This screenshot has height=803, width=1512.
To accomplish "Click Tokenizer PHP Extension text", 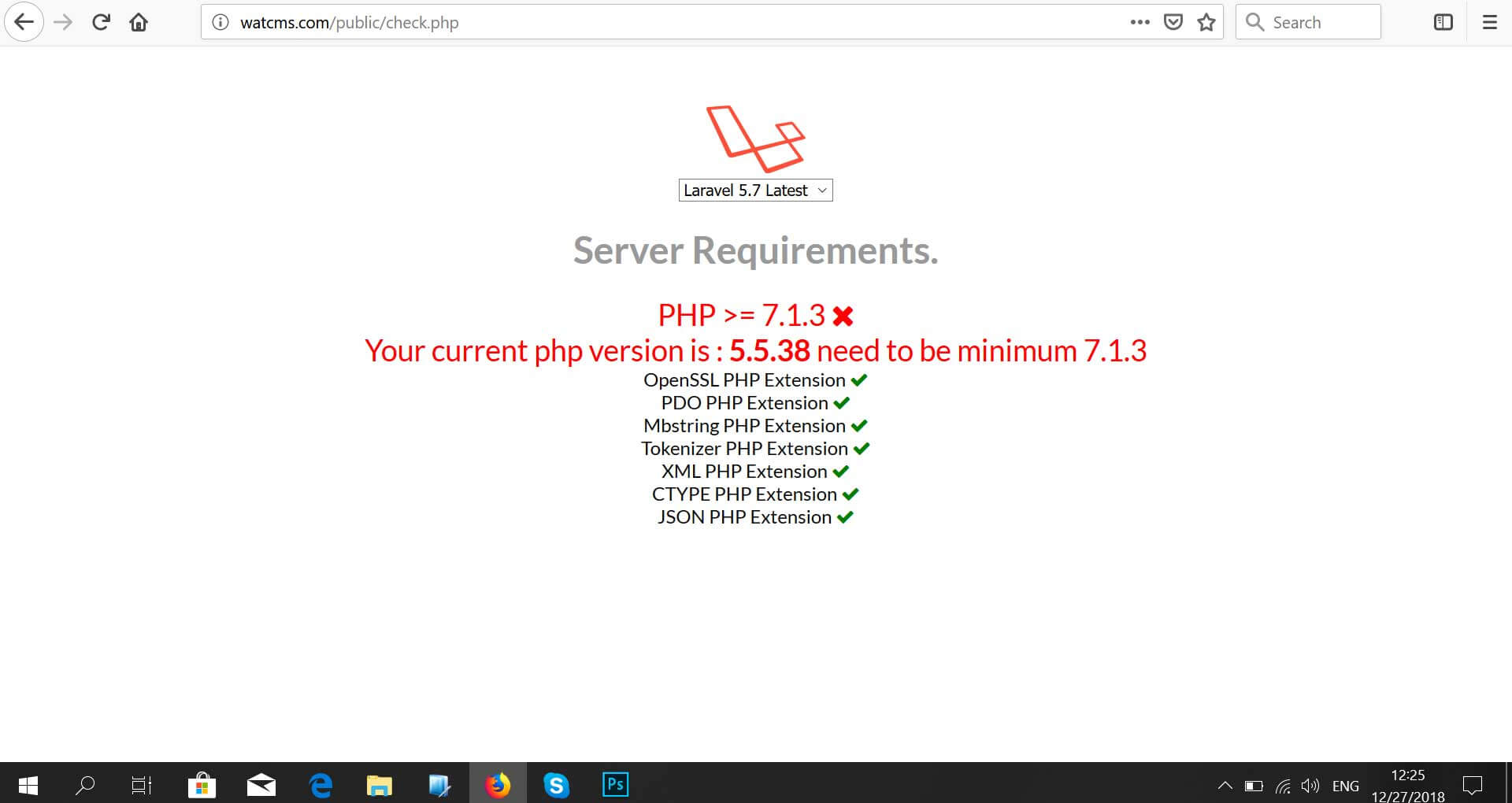I will 744,449.
